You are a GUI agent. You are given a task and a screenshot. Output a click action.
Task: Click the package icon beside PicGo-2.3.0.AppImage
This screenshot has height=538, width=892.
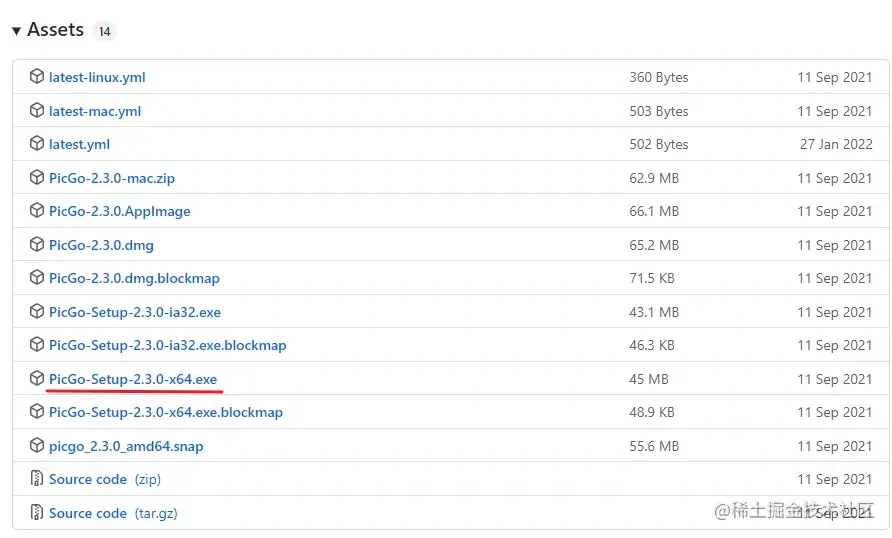click(36, 210)
